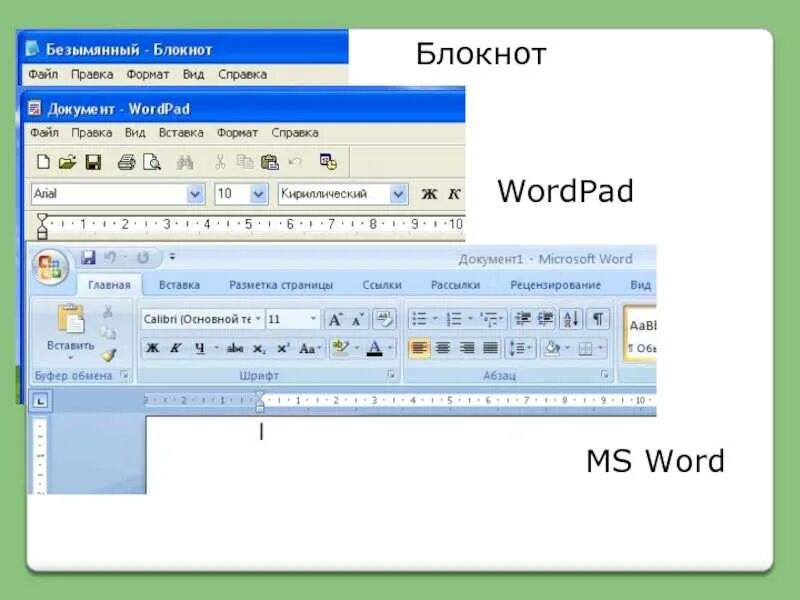Click Cut scissors in Word clipboard group

pyautogui.click(x=108, y=311)
